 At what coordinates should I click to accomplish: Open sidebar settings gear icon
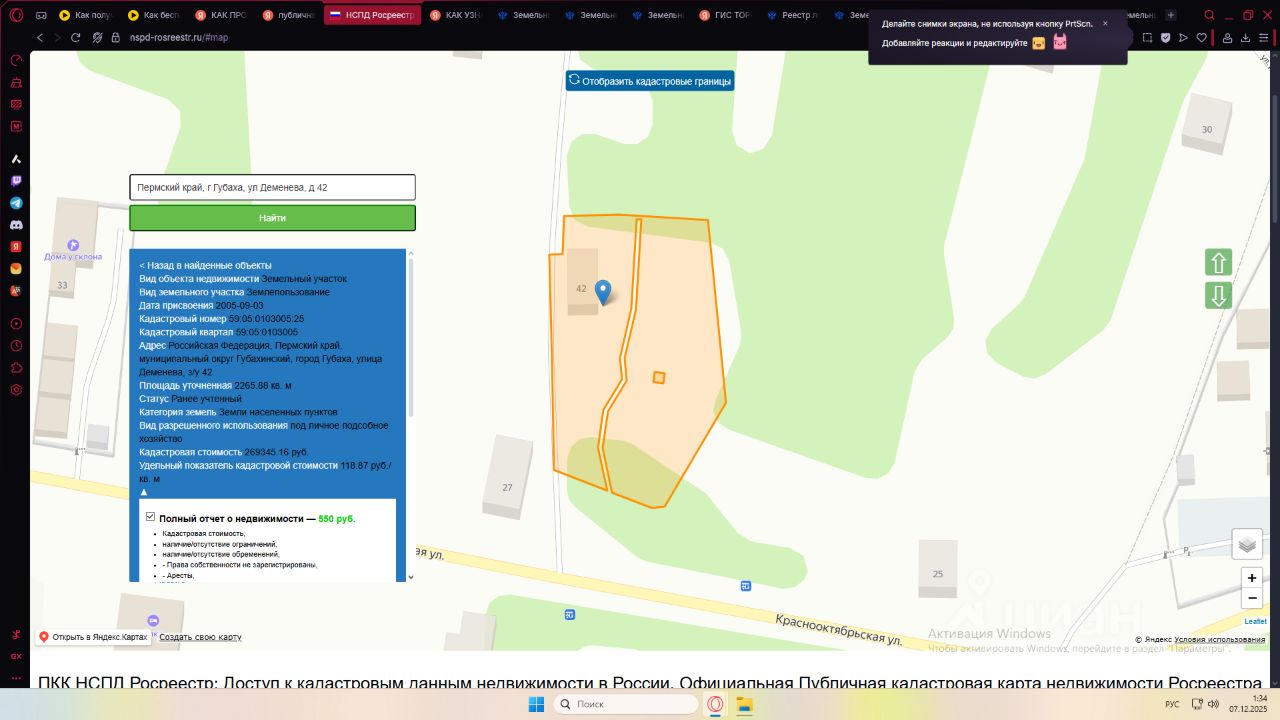[x=16, y=390]
